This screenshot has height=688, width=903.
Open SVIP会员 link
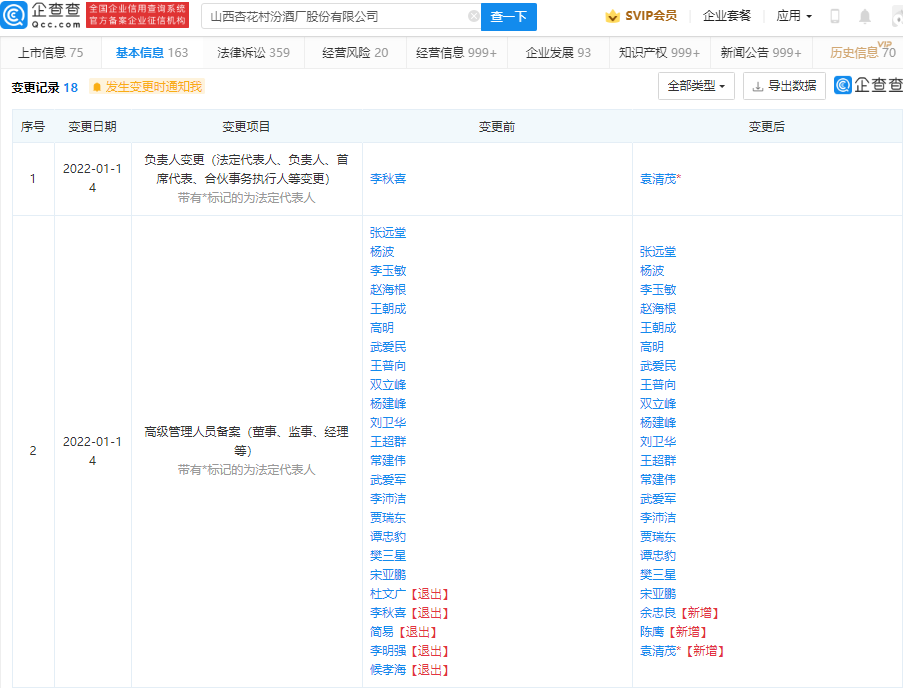(641, 16)
